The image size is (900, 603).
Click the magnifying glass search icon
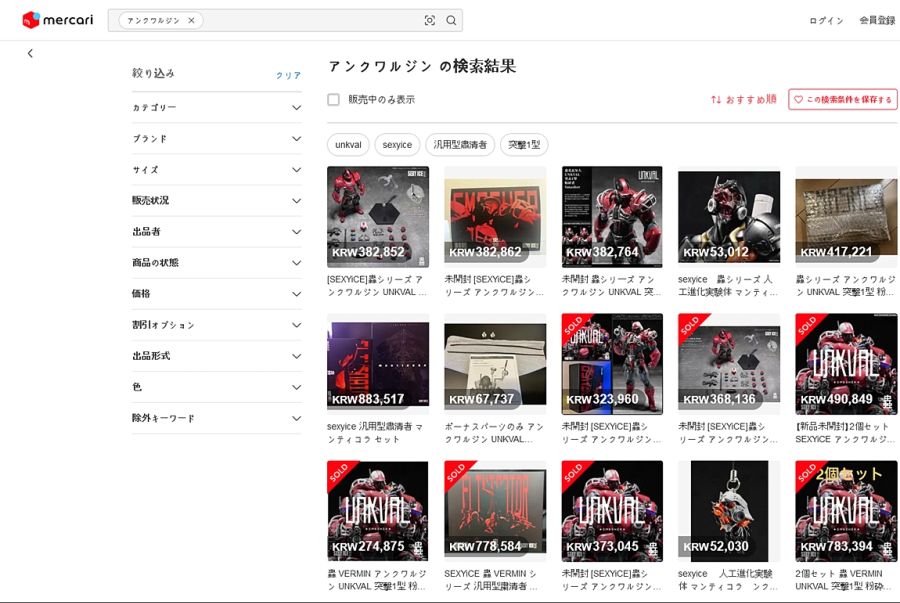[451, 20]
